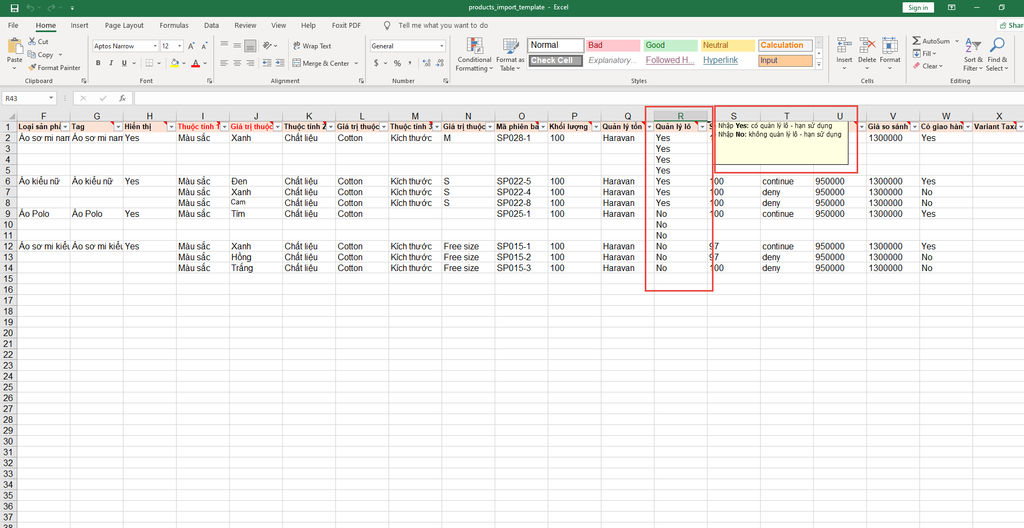The height and width of the screenshot is (528, 1024).
Task: Toggle Bold formatting
Action: [x=98, y=63]
